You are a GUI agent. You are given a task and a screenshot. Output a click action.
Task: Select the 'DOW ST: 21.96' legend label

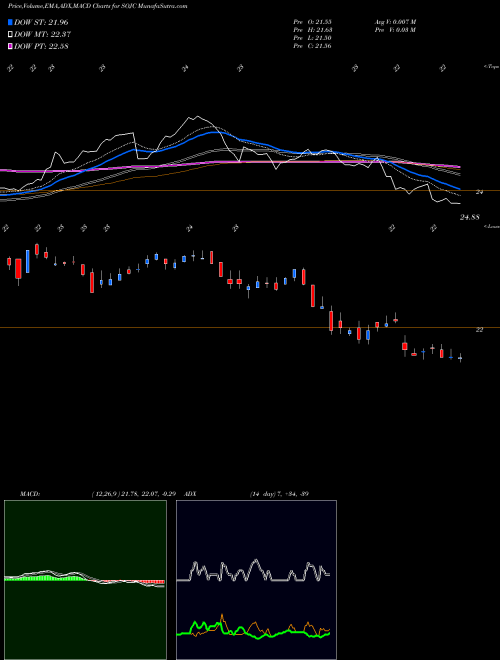(x=41, y=22)
